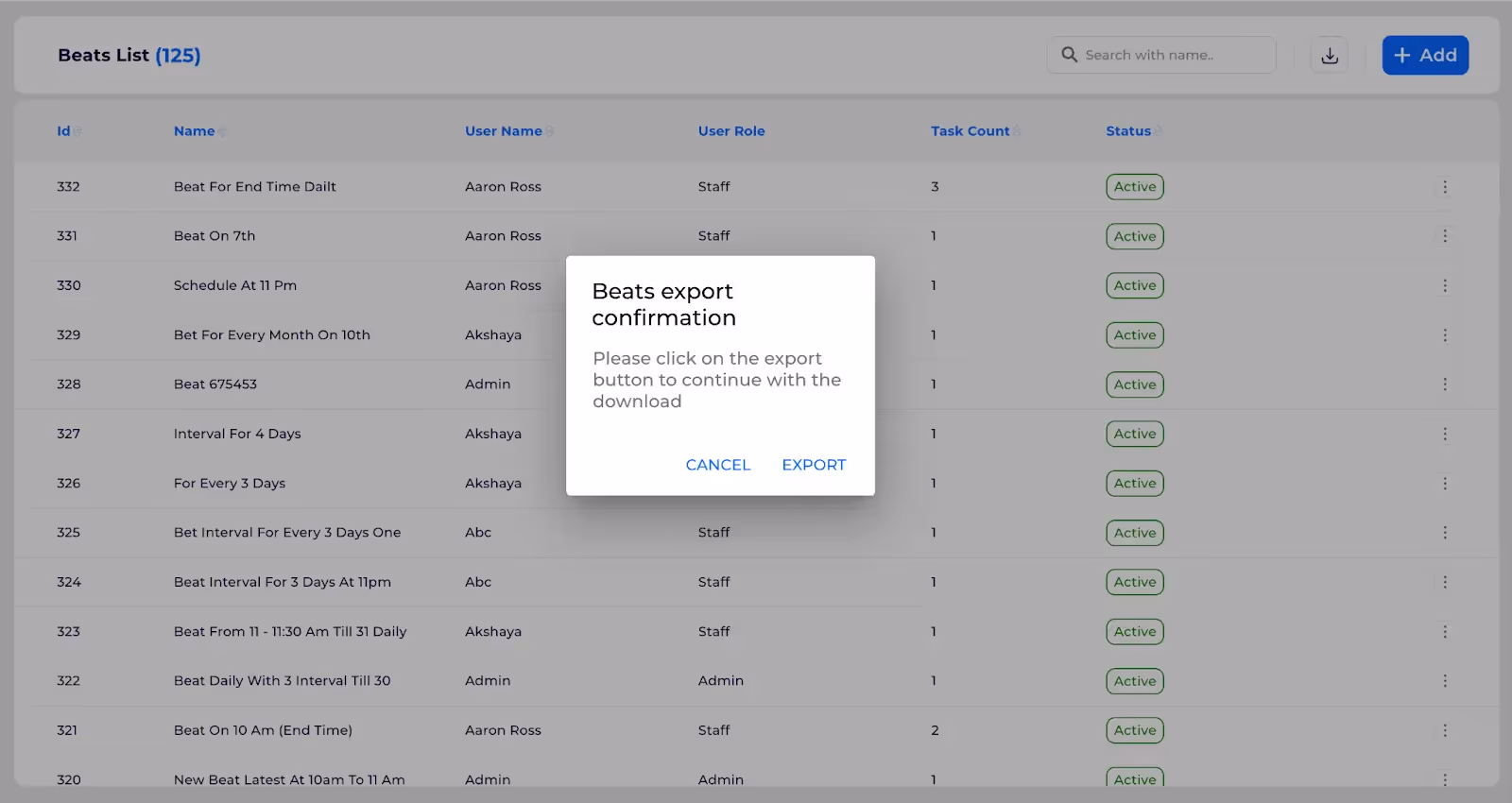The height and width of the screenshot is (803, 1512).
Task: Select 'Beat On 10 Am (End Time)'
Action: (263, 730)
